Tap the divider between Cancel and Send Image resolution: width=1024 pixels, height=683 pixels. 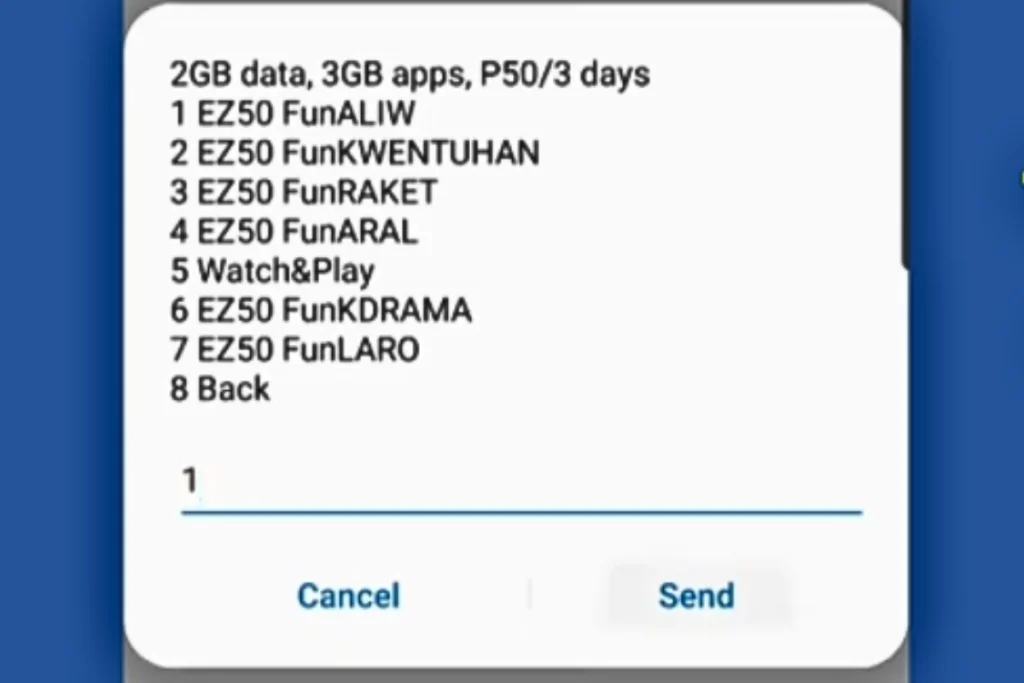(x=529, y=593)
